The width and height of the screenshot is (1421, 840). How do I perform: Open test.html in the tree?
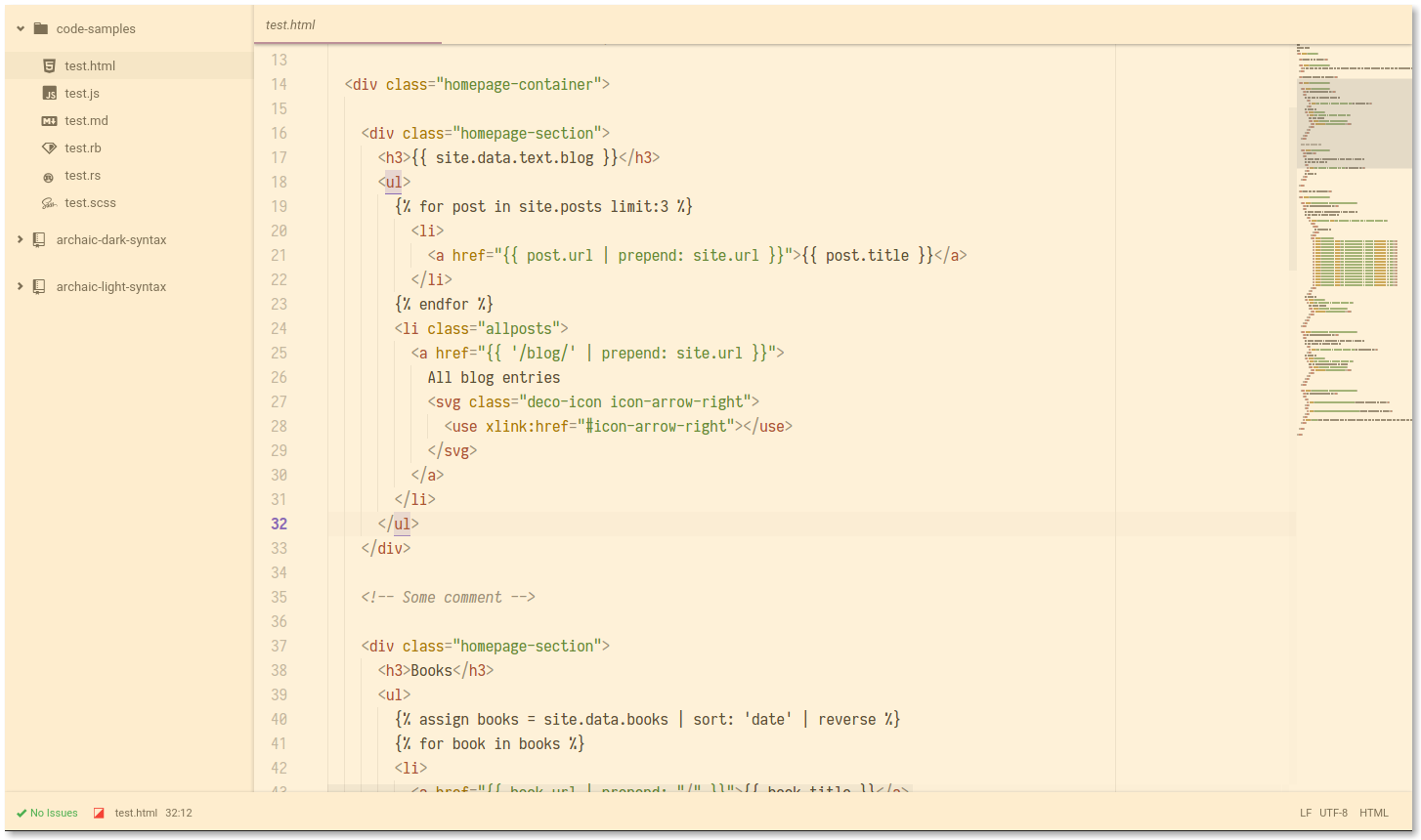pos(90,65)
